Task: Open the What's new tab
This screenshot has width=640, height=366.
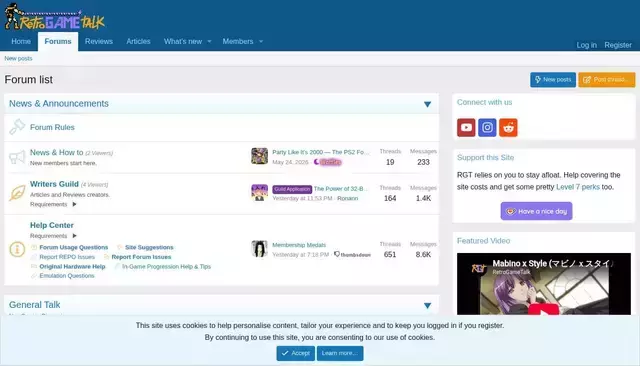Action: pos(183,41)
